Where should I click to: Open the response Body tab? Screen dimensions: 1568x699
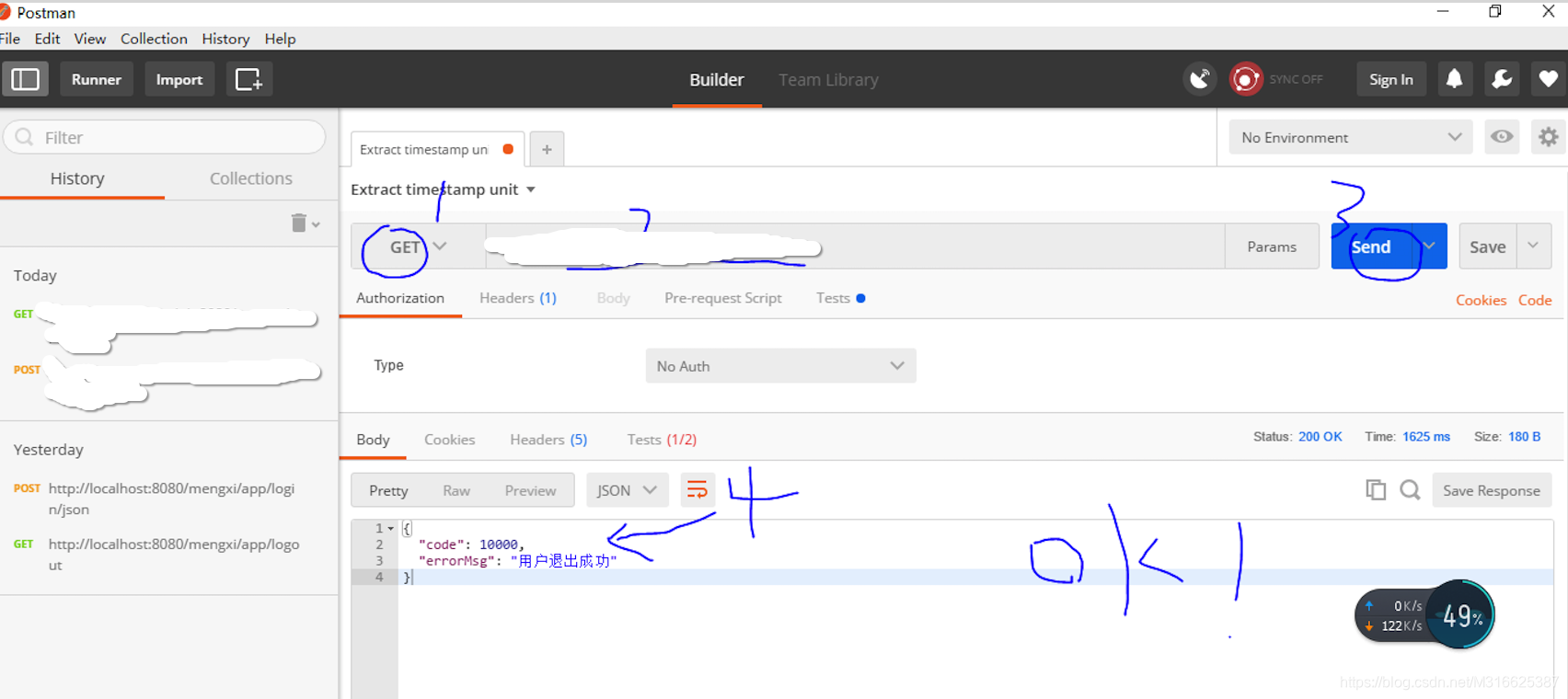[373, 440]
